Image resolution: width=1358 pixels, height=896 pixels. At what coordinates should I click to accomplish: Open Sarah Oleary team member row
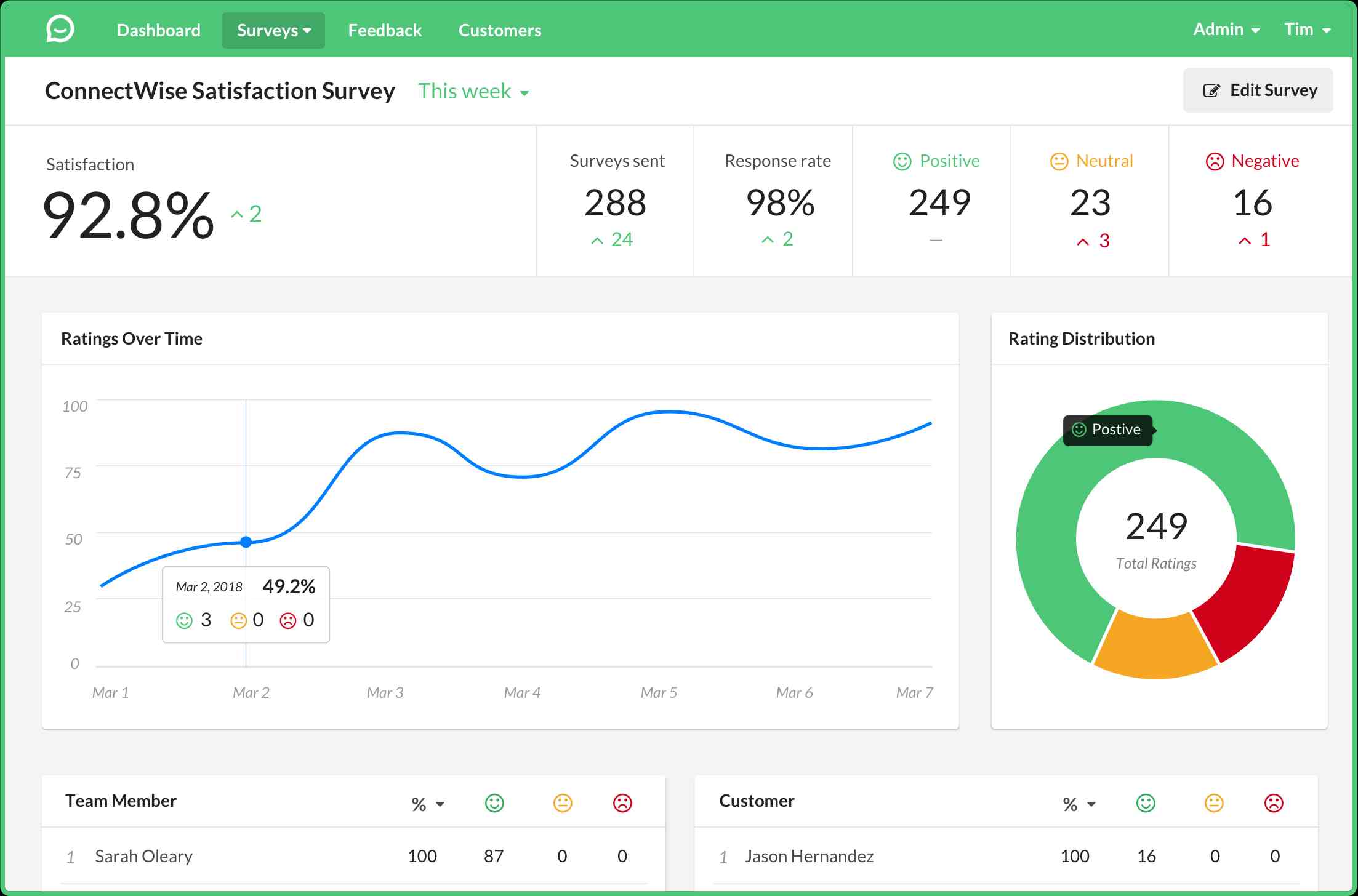click(143, 856)
